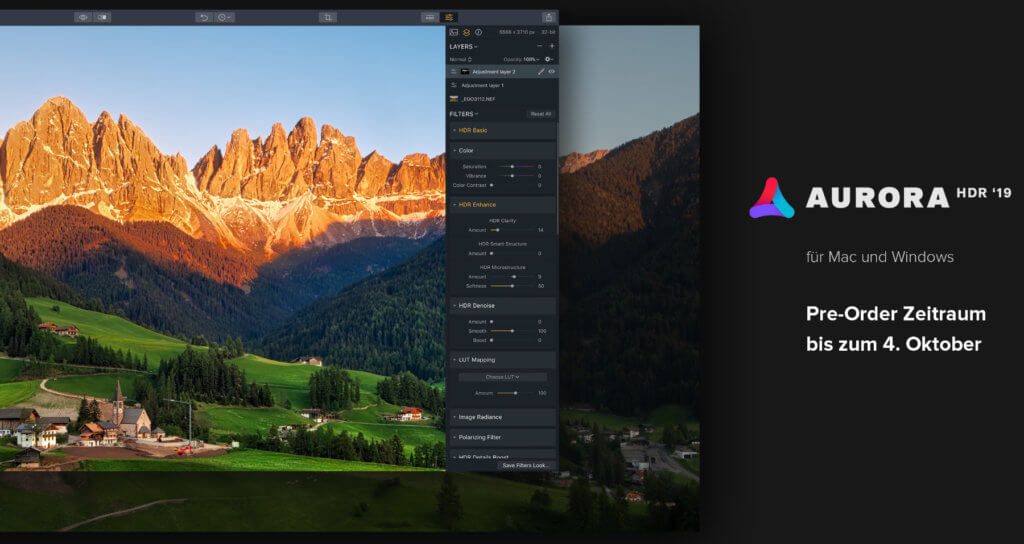Adjust HDR Microstructure Amount slider

pos(513,277)
